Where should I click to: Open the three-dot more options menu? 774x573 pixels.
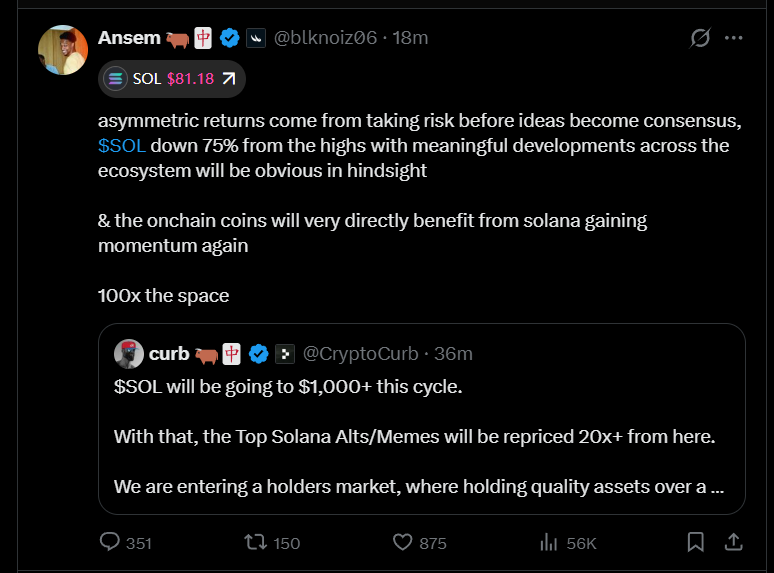tap(734, 38)
